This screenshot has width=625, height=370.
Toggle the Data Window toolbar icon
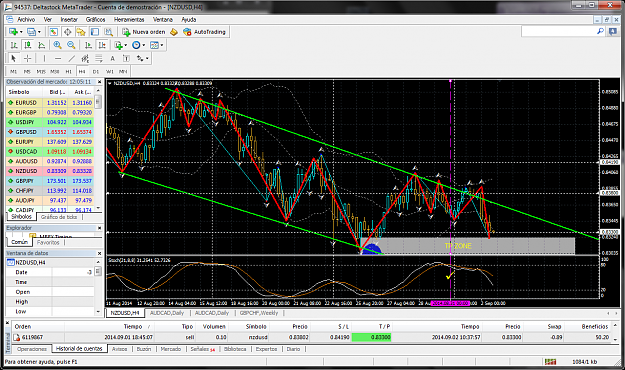pyautogui.click(x=67, y=31)
